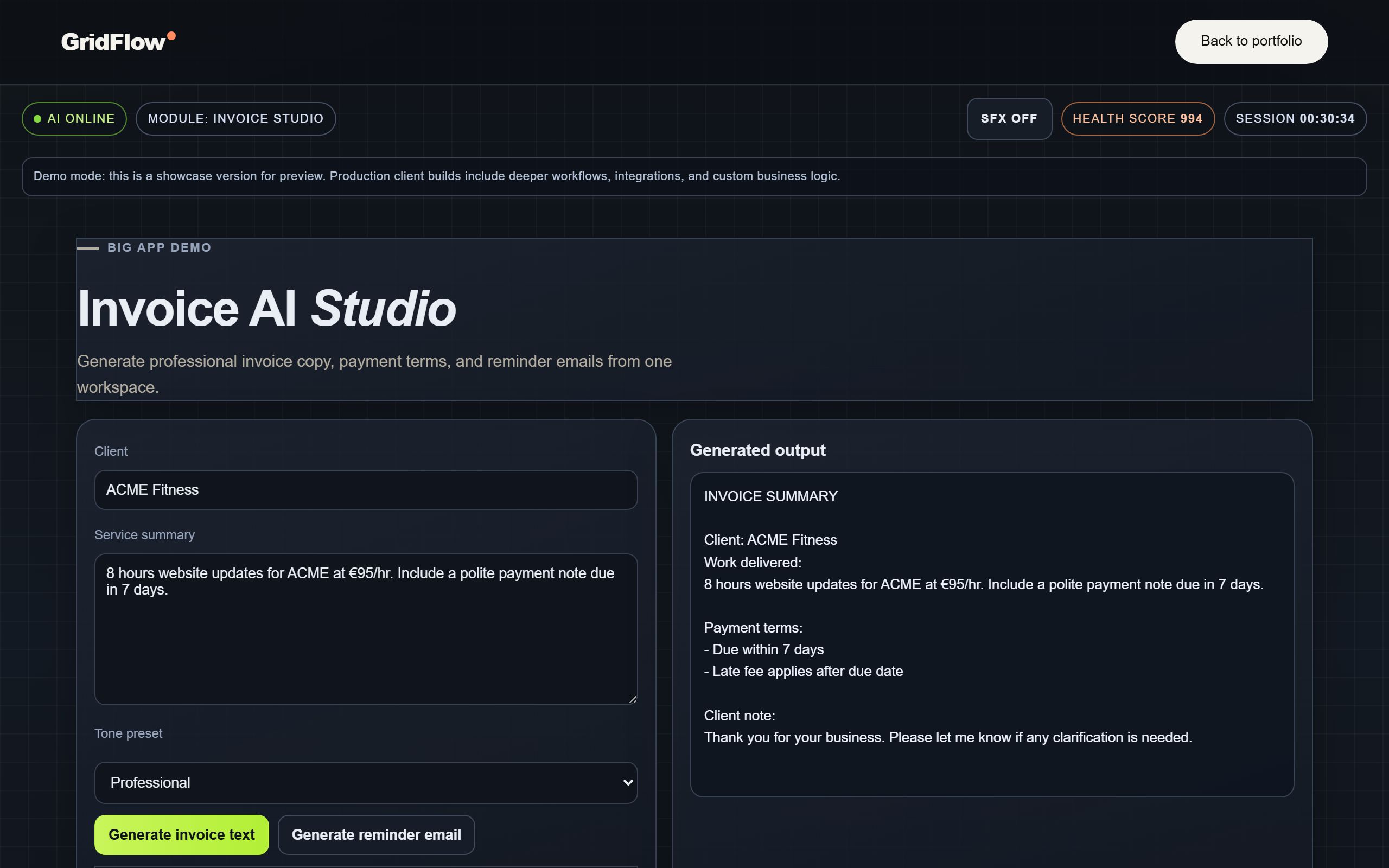Click the demo mode notice banner
The image size is (1389, 868).
tap(694, 177)
